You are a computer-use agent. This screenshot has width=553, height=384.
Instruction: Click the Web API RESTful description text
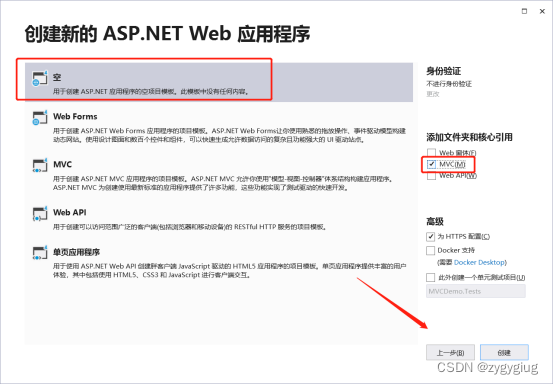click(x=190, y=227)
